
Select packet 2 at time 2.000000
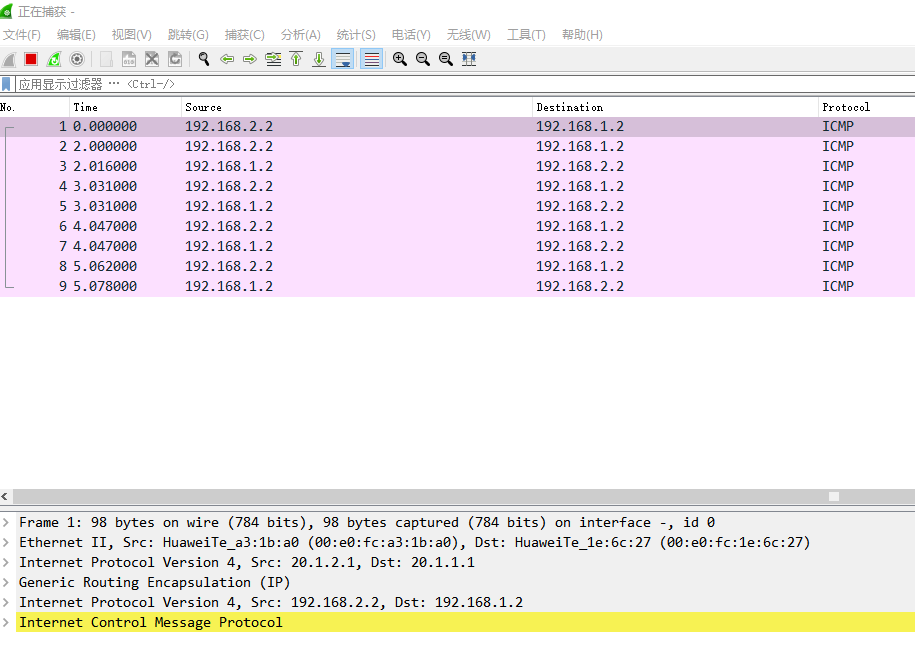click(458, 147)
